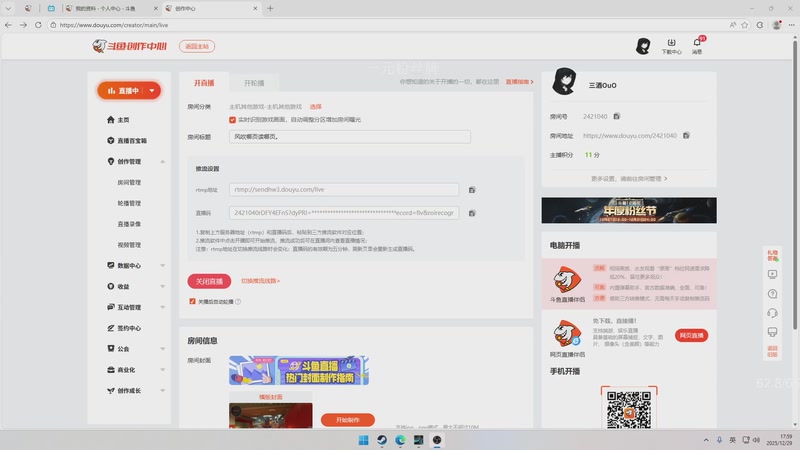Click the help icon beside 关播后自动轮播

238,302
